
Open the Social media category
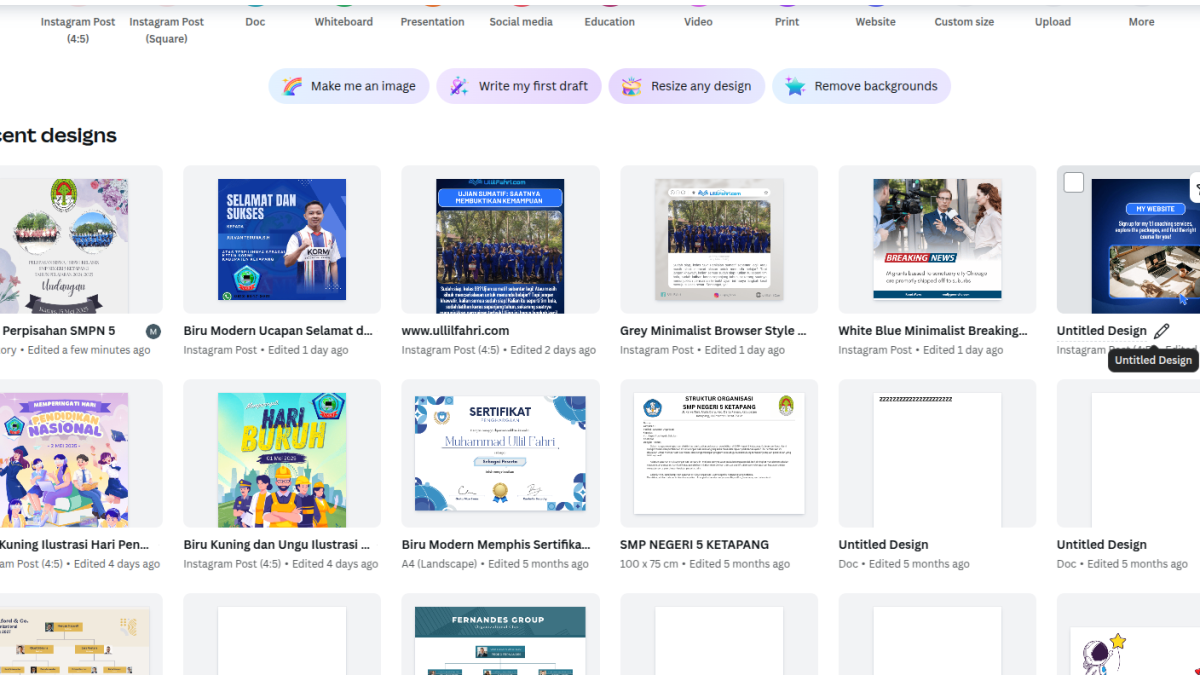click(521, 22)
